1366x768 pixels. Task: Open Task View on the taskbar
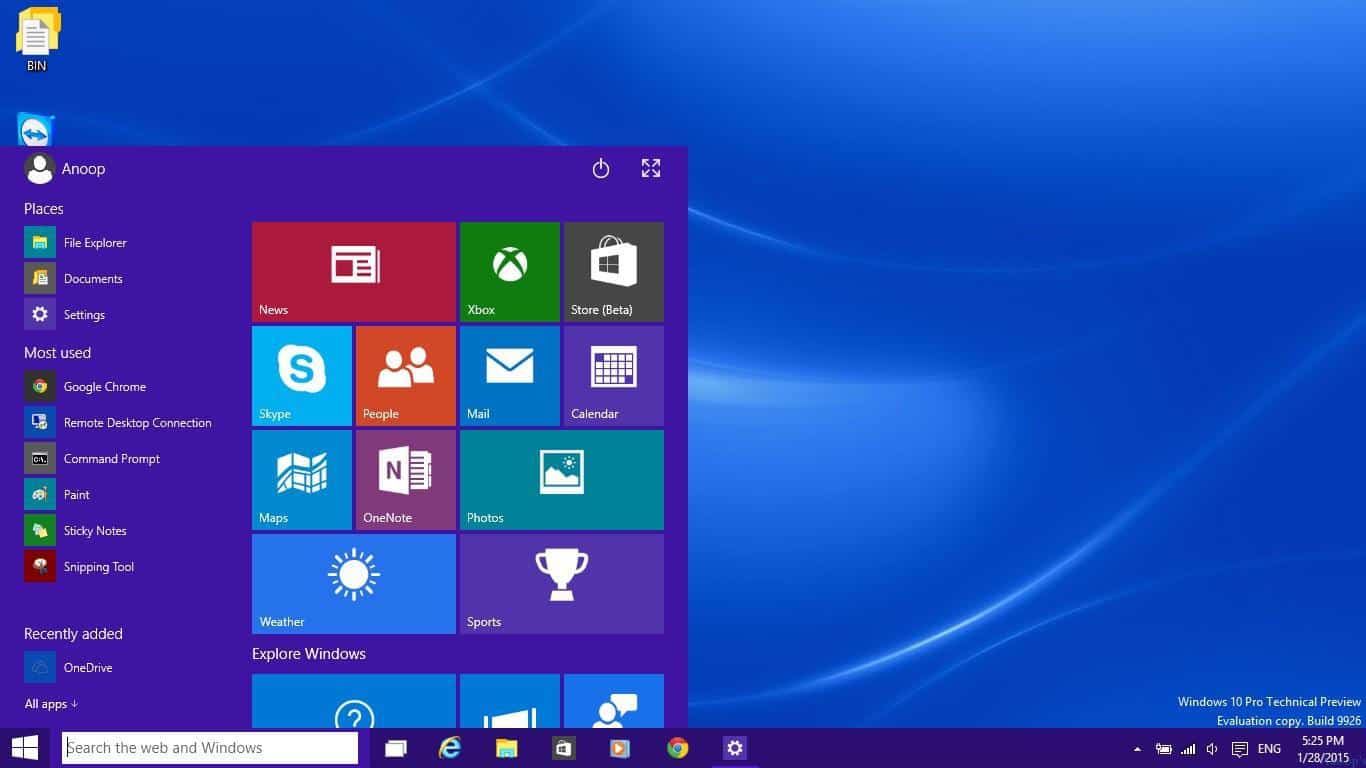click(396, 748)
